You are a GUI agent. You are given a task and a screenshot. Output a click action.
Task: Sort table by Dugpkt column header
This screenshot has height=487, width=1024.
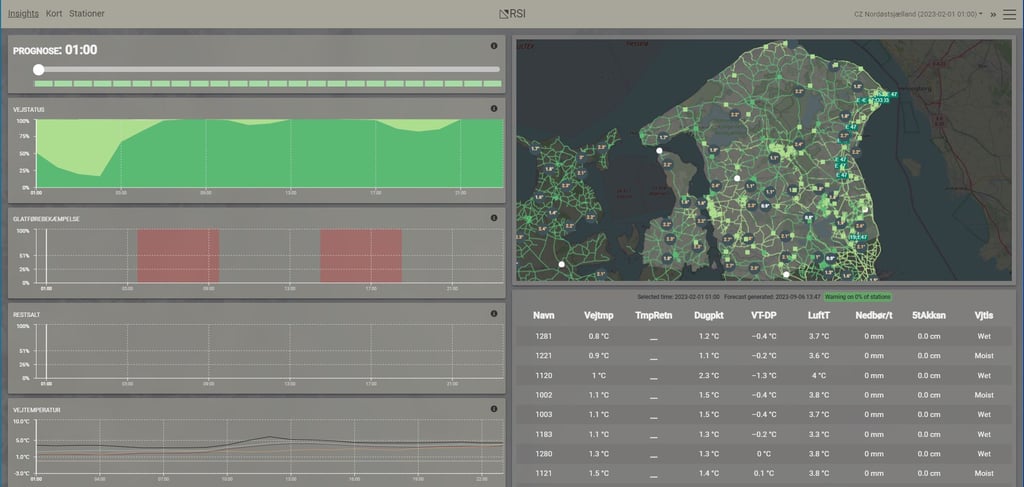point(709,315)
